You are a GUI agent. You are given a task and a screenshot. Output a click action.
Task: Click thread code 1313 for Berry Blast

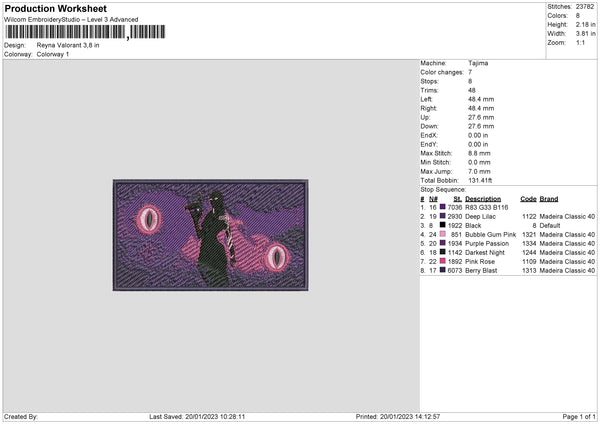529,271
